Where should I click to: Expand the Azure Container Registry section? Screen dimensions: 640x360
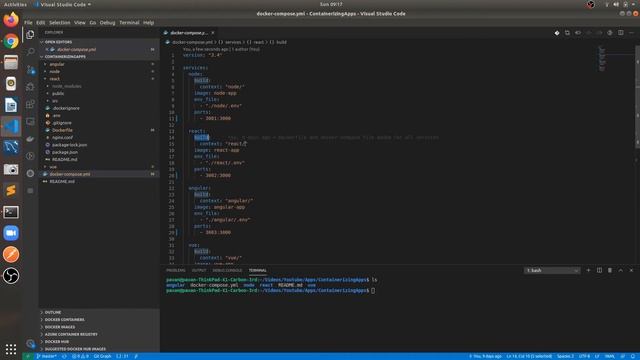click(x=99, y=334)
